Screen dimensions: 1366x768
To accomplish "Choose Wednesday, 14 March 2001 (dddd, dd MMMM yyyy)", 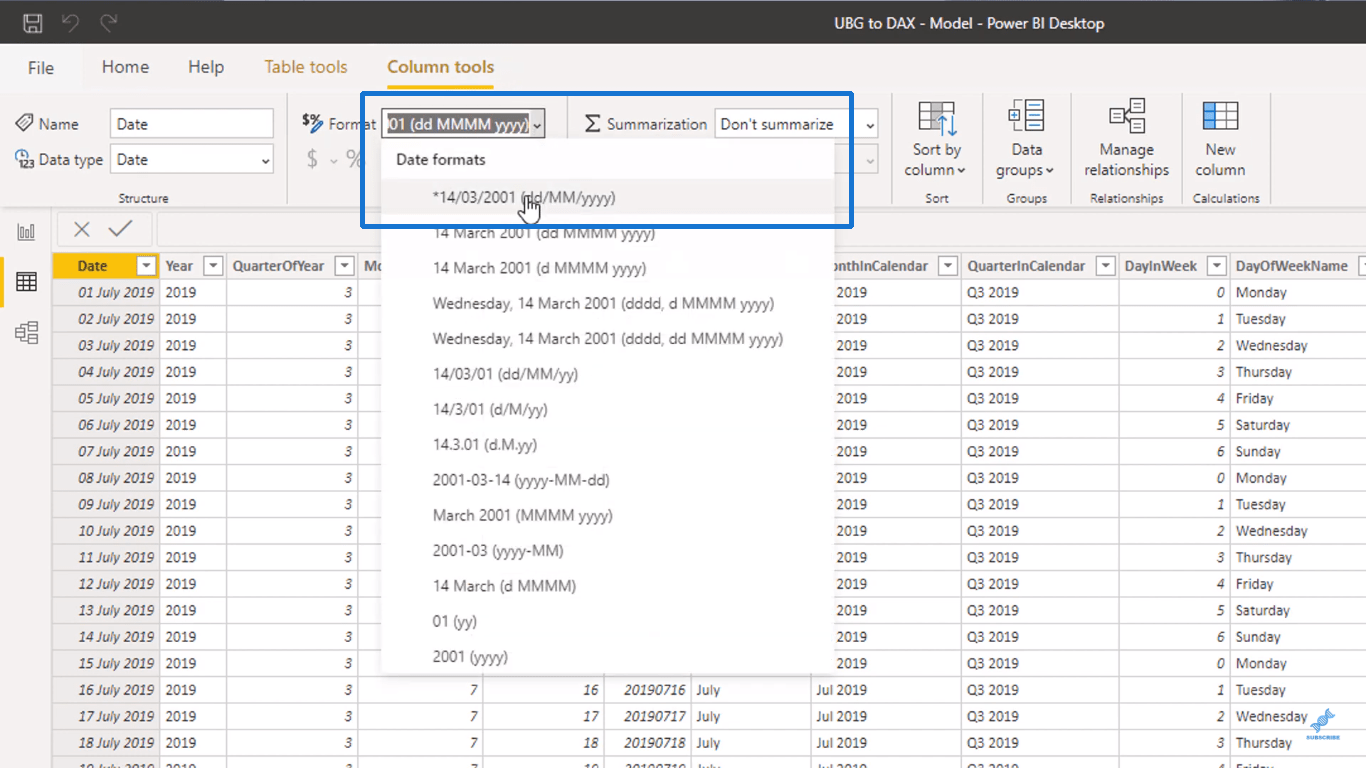I will tap(607, 339).
